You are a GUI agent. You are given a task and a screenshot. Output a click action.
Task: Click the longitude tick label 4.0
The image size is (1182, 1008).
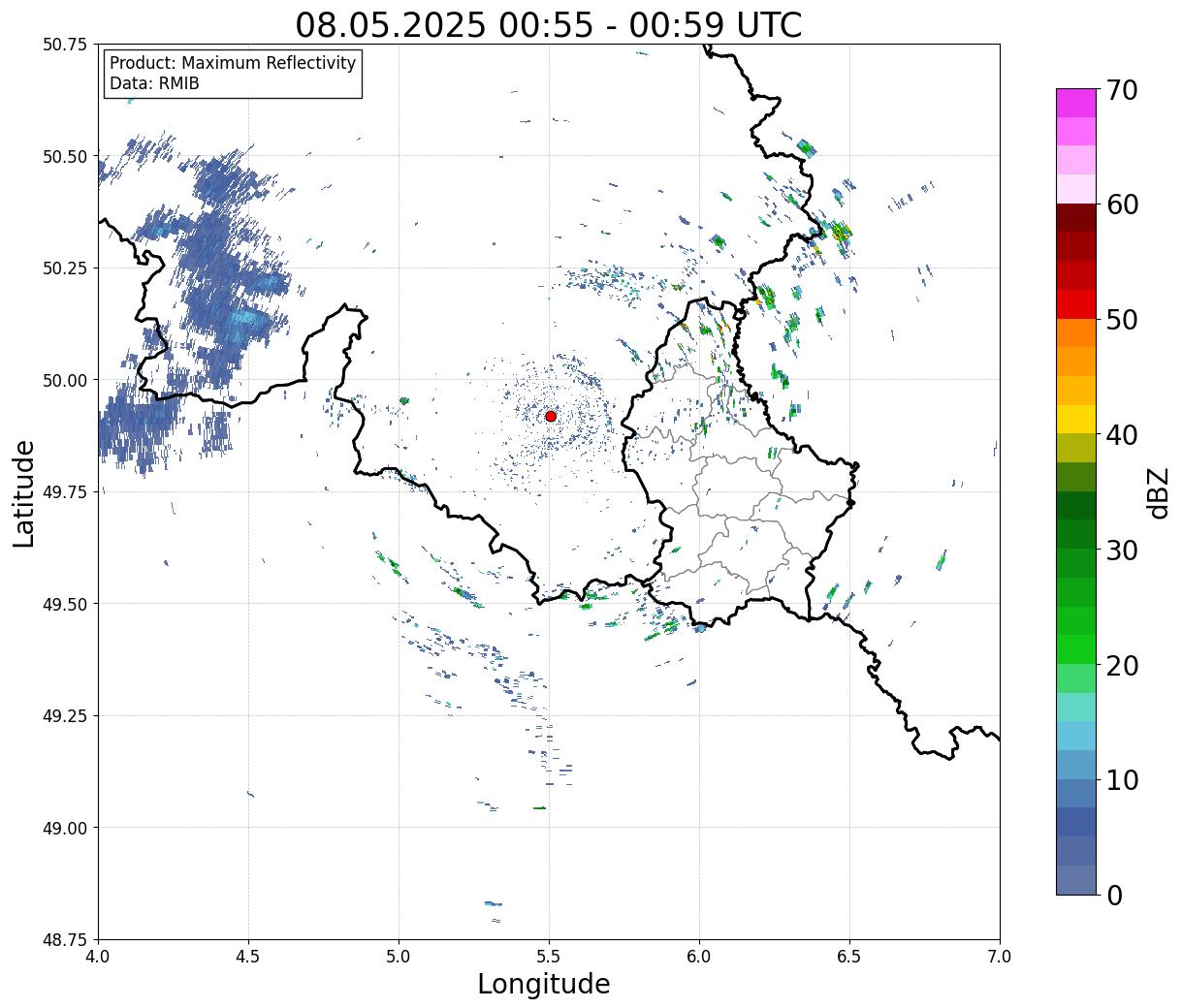[98, 957]
